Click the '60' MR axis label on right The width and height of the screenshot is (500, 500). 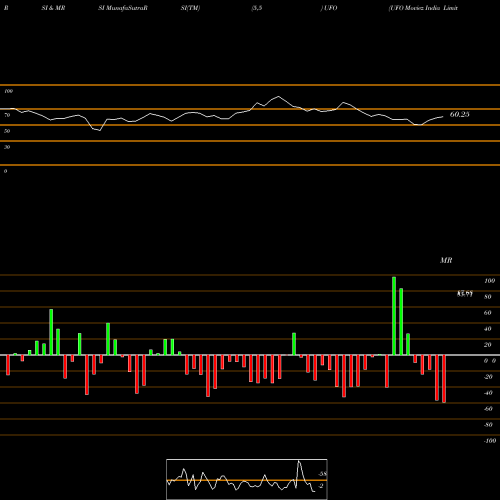click(488, 313)
